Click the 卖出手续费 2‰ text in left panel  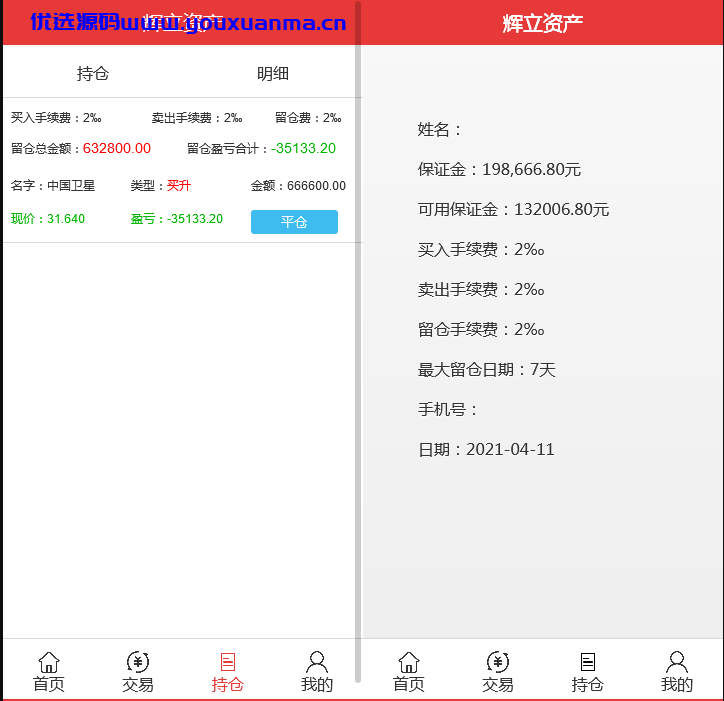197,118
